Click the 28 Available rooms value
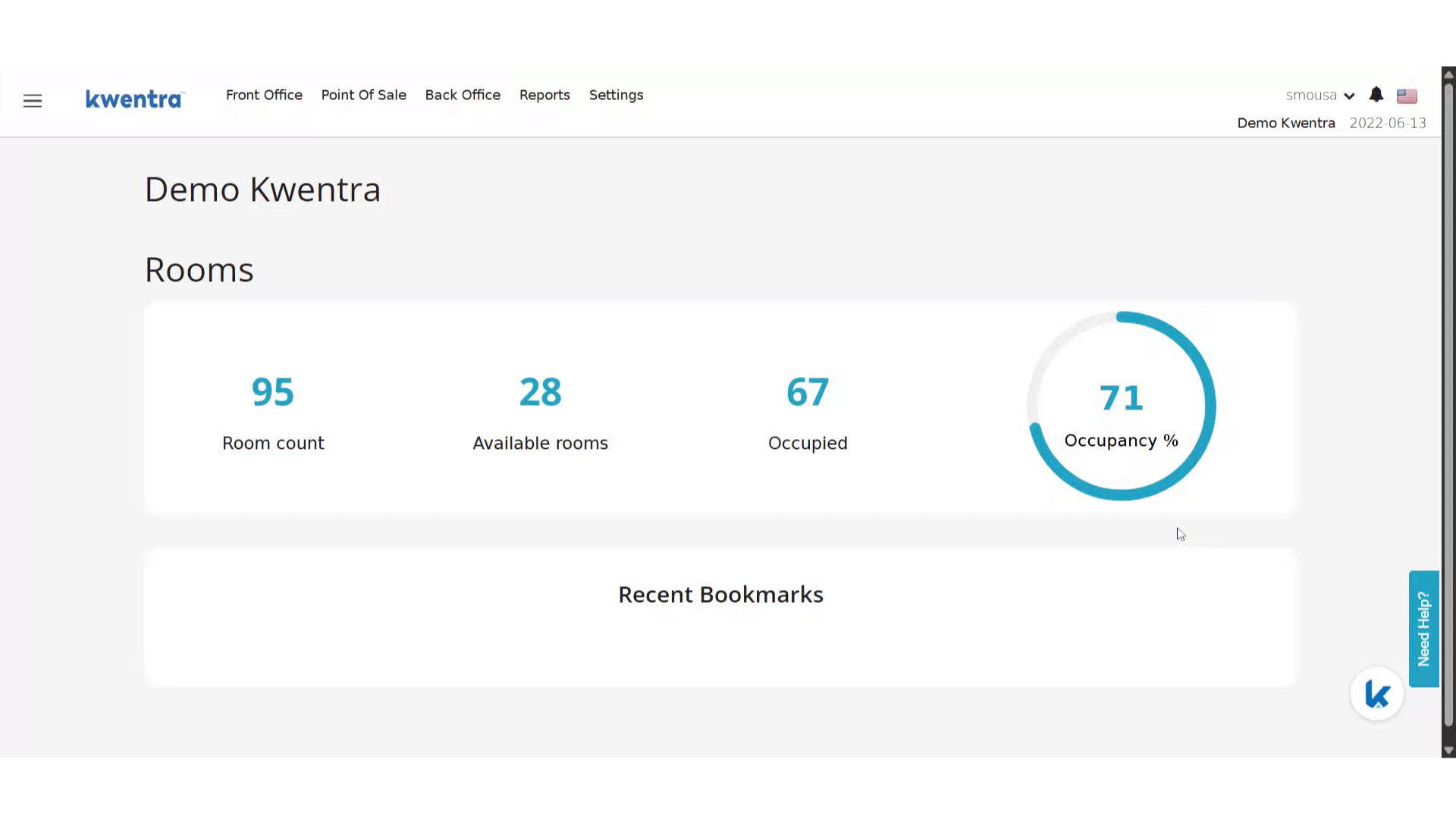Screen dimensions: 1456x819 pos(541,392)
